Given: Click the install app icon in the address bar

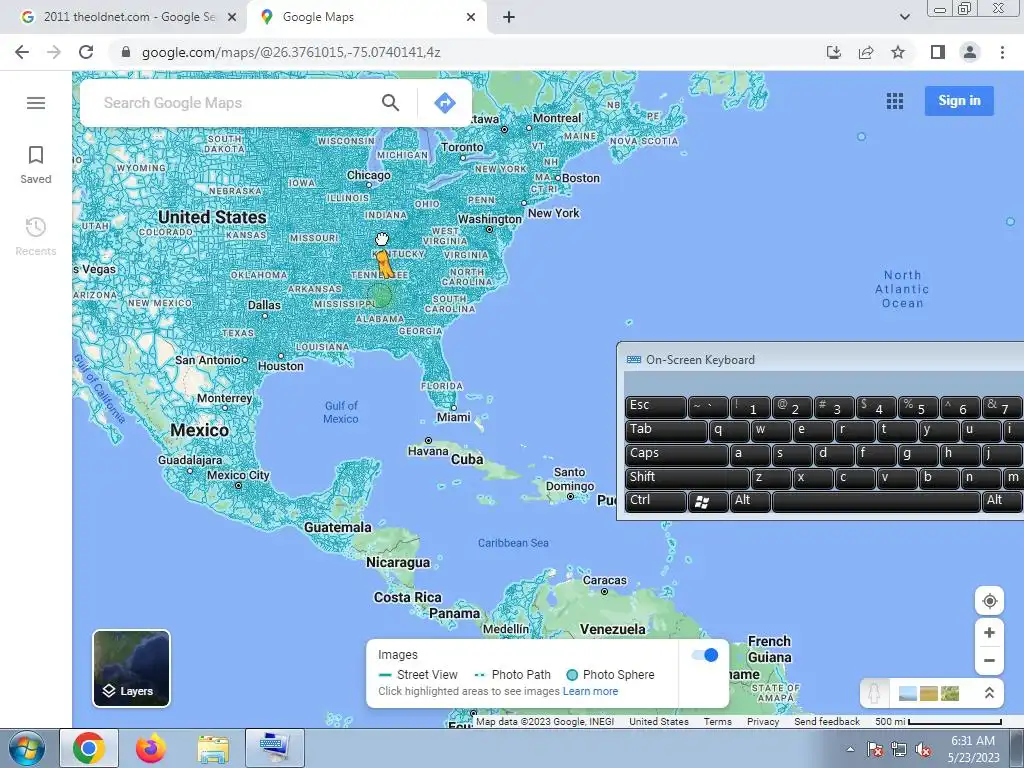Looking at the screenshot, I should (834, 52).
